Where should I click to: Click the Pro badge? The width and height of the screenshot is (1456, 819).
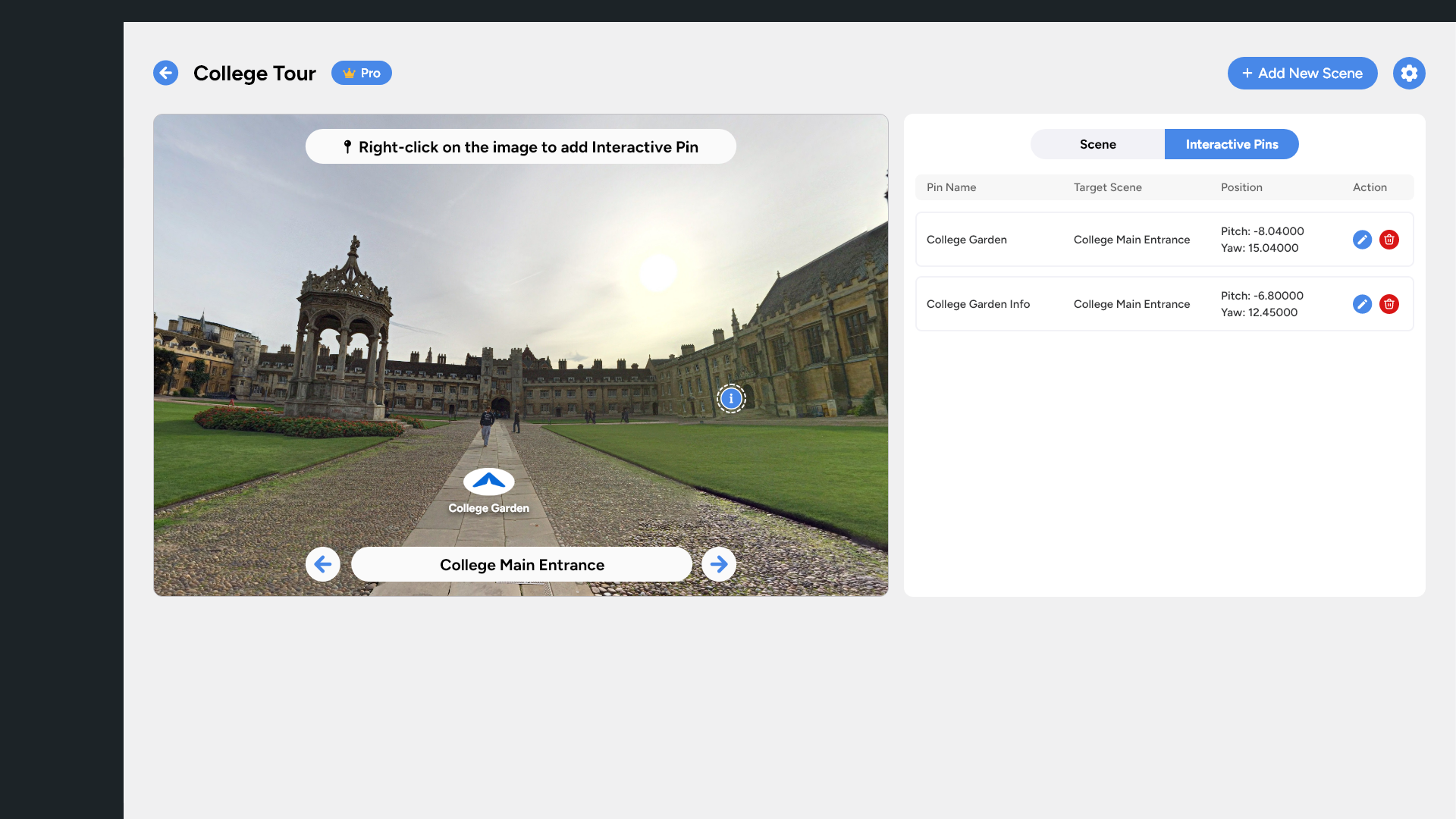[362, 73]
